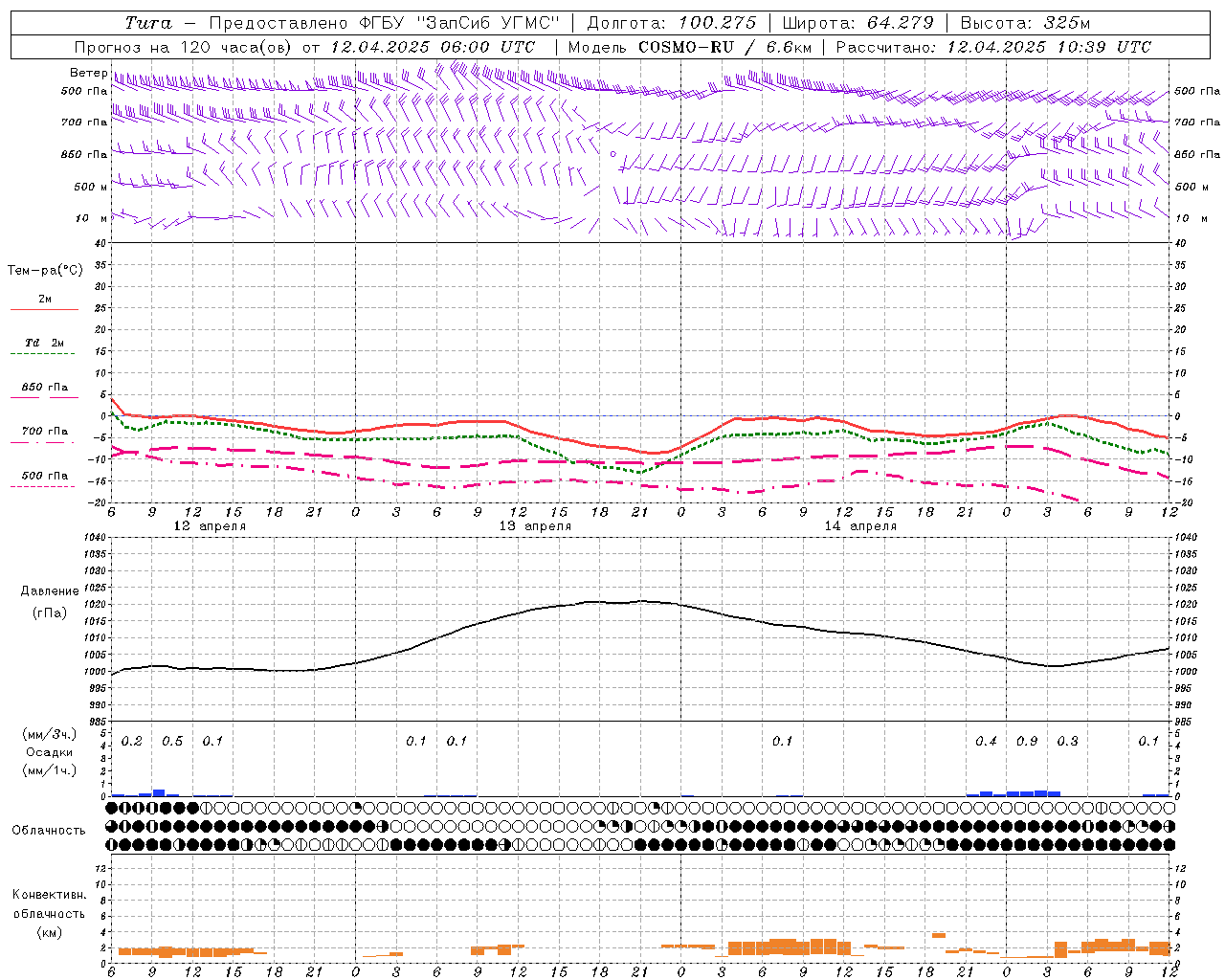Click the "1040" pressure axis value on left
This screenshot has width=1225, height=980.
click(x=94, y=538)
